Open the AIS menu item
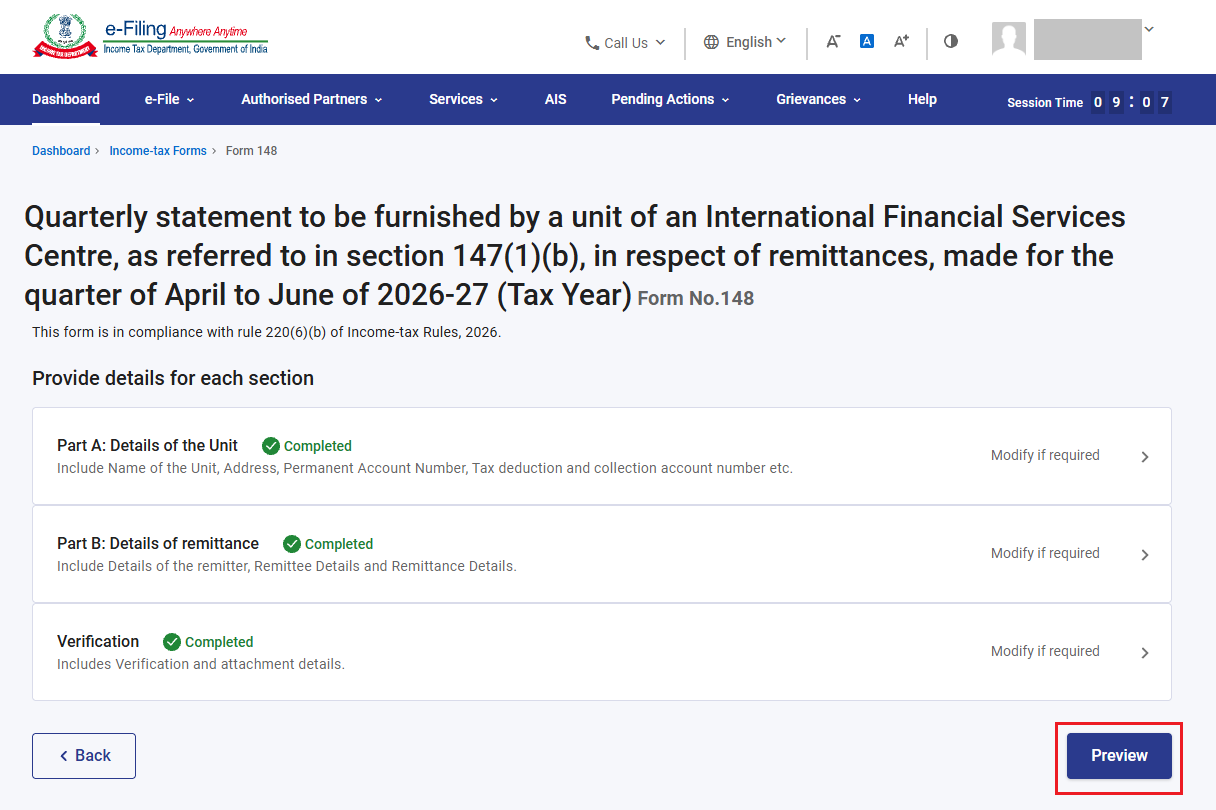The width and height of the screenshot is (1216, 810). tap(556, 99)
